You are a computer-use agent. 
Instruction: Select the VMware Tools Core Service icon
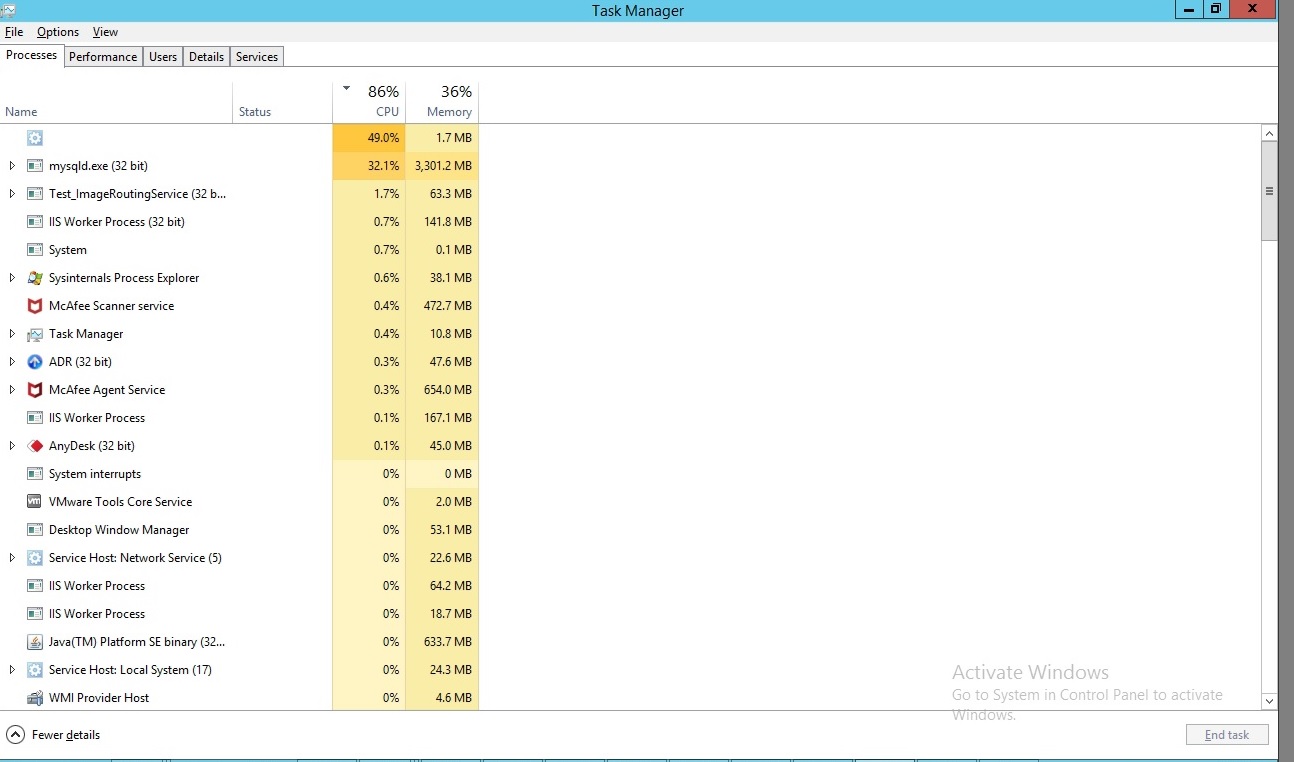pyautogui.click(x=35, y=502)
